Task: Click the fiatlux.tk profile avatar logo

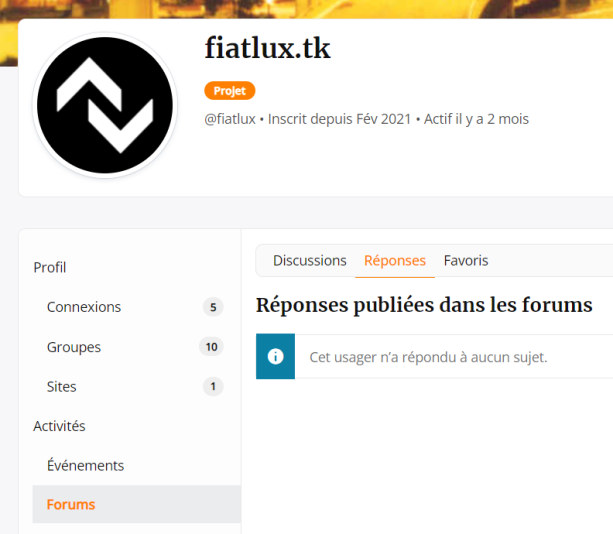Action: pos(105,106)
